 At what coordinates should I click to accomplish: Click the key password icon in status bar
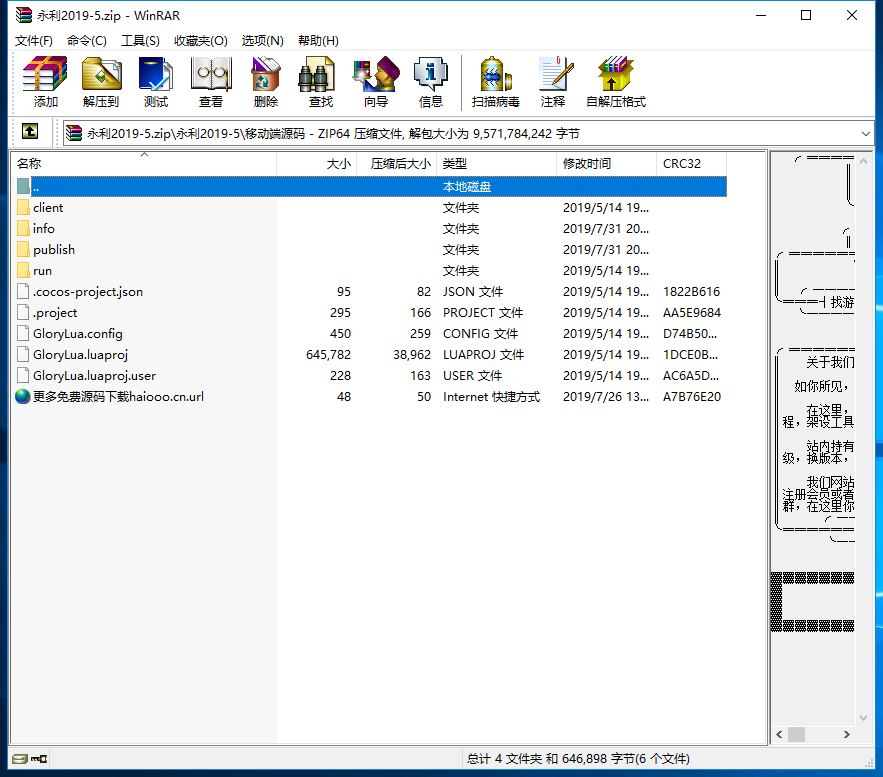[x=39, y=759]
